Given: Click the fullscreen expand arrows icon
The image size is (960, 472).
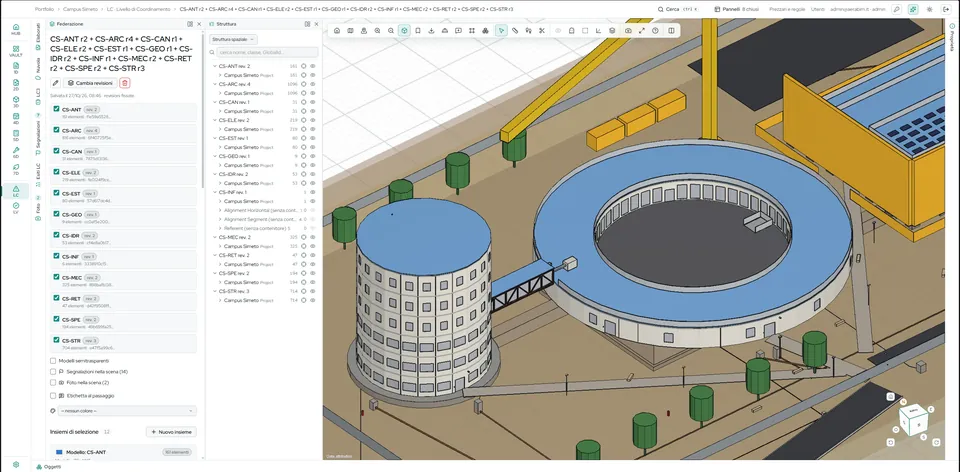Looking at the screenshot, I should click(642, 31).
